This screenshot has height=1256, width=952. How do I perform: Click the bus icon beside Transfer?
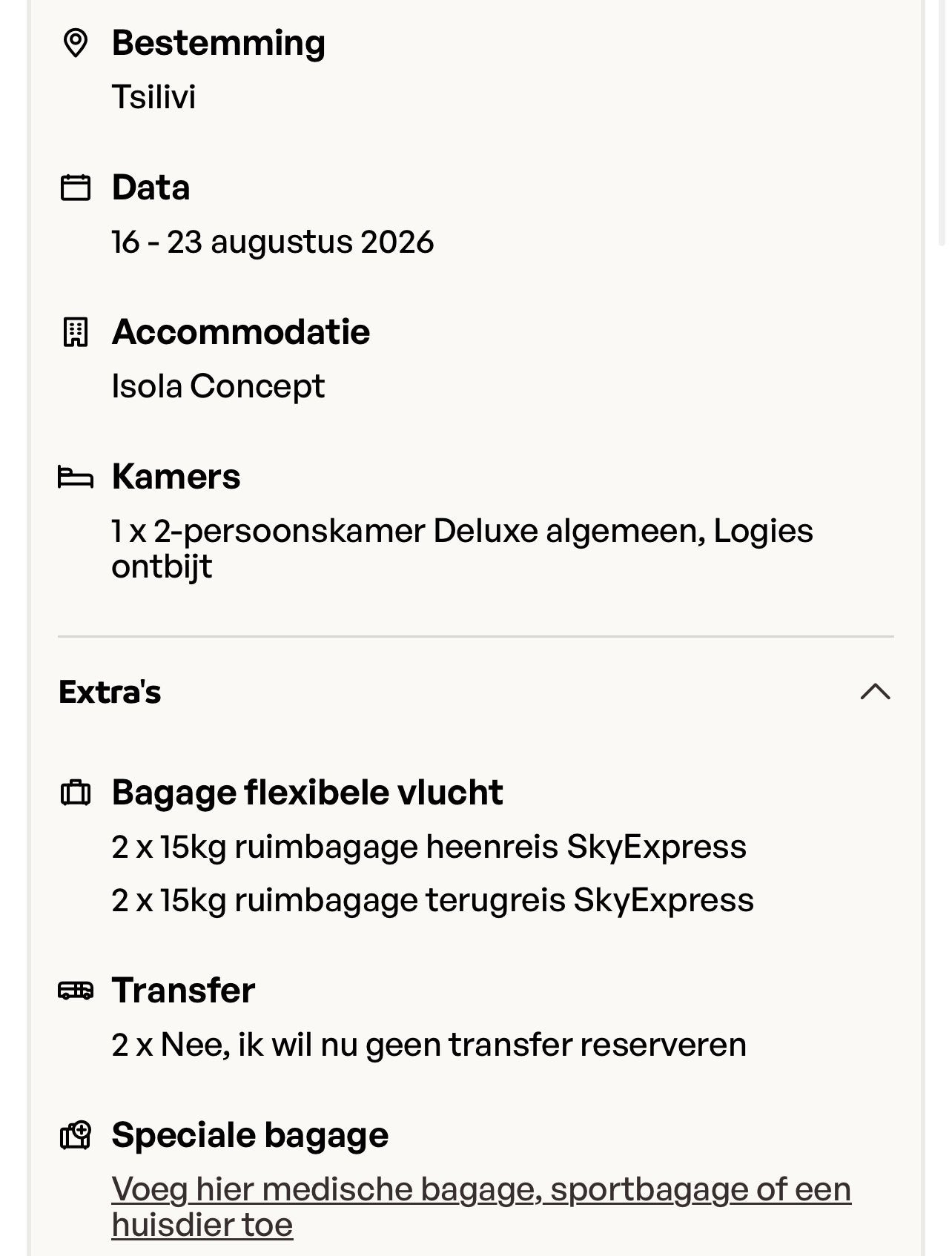(75, 991)
